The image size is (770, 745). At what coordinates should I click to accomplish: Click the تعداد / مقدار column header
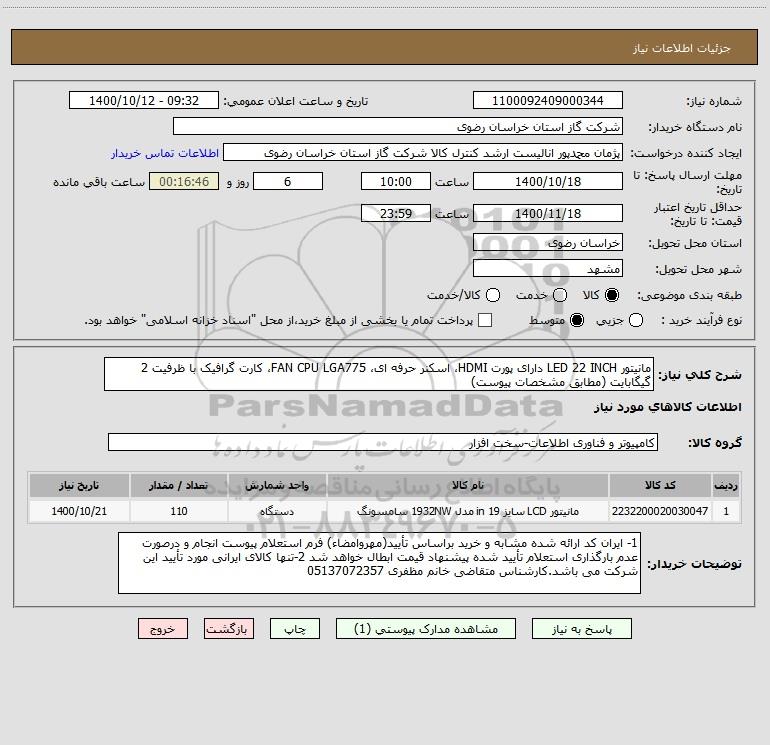[179, 485]
